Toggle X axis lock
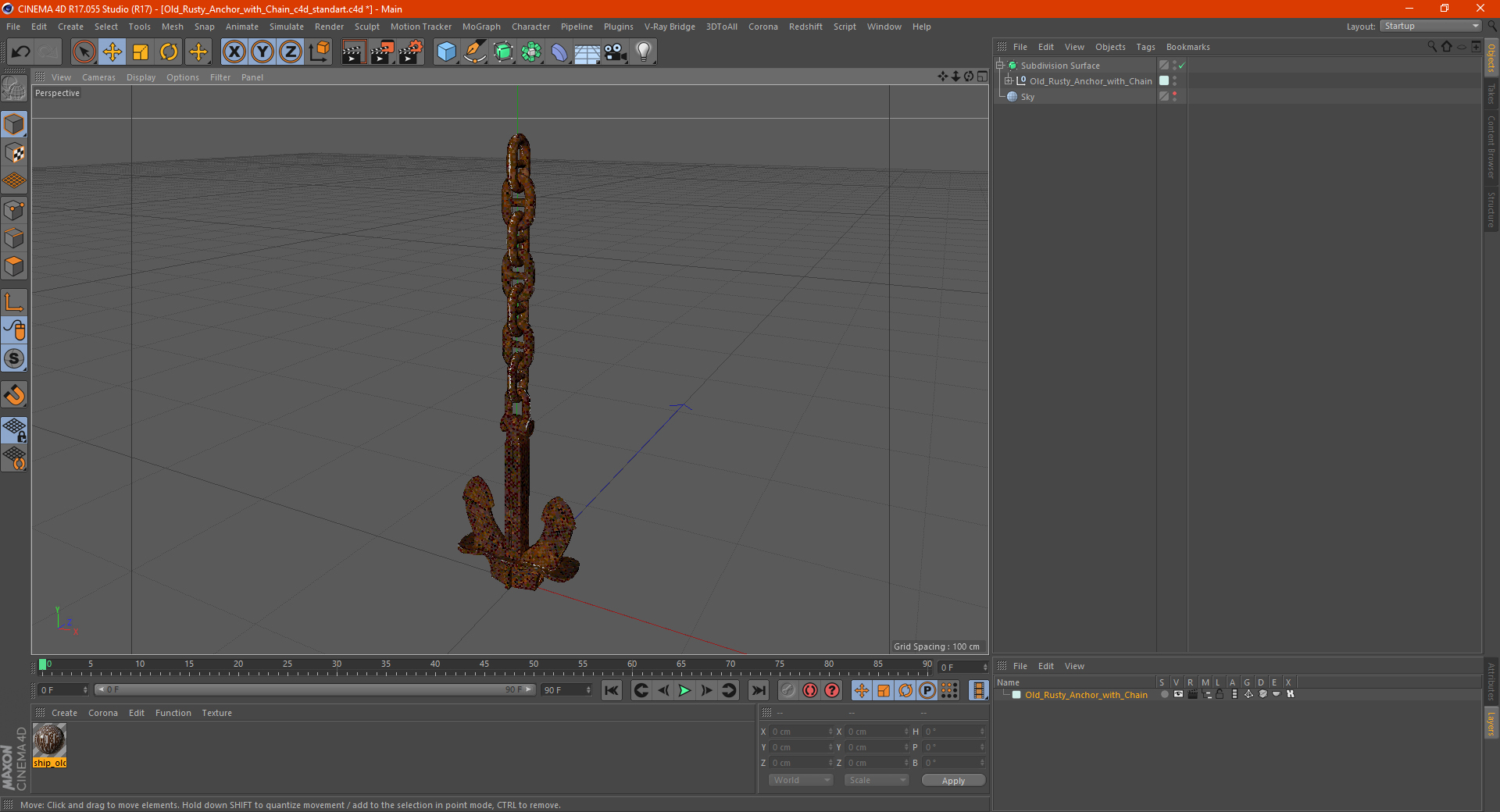1500x812 pixels. click(234, 52)
